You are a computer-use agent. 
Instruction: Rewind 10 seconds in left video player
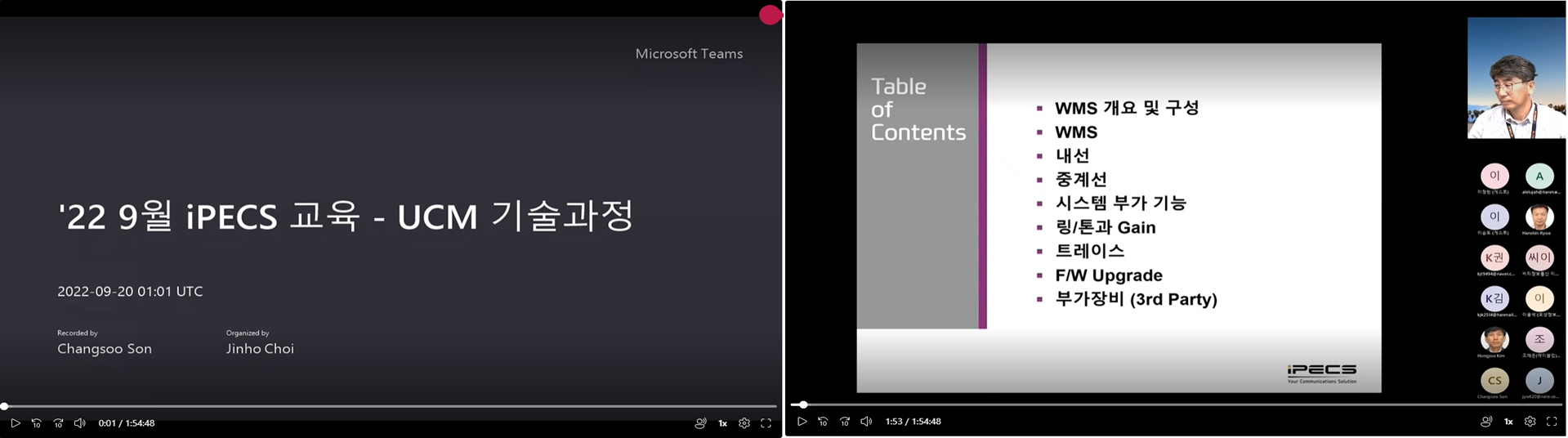(36, 423)
